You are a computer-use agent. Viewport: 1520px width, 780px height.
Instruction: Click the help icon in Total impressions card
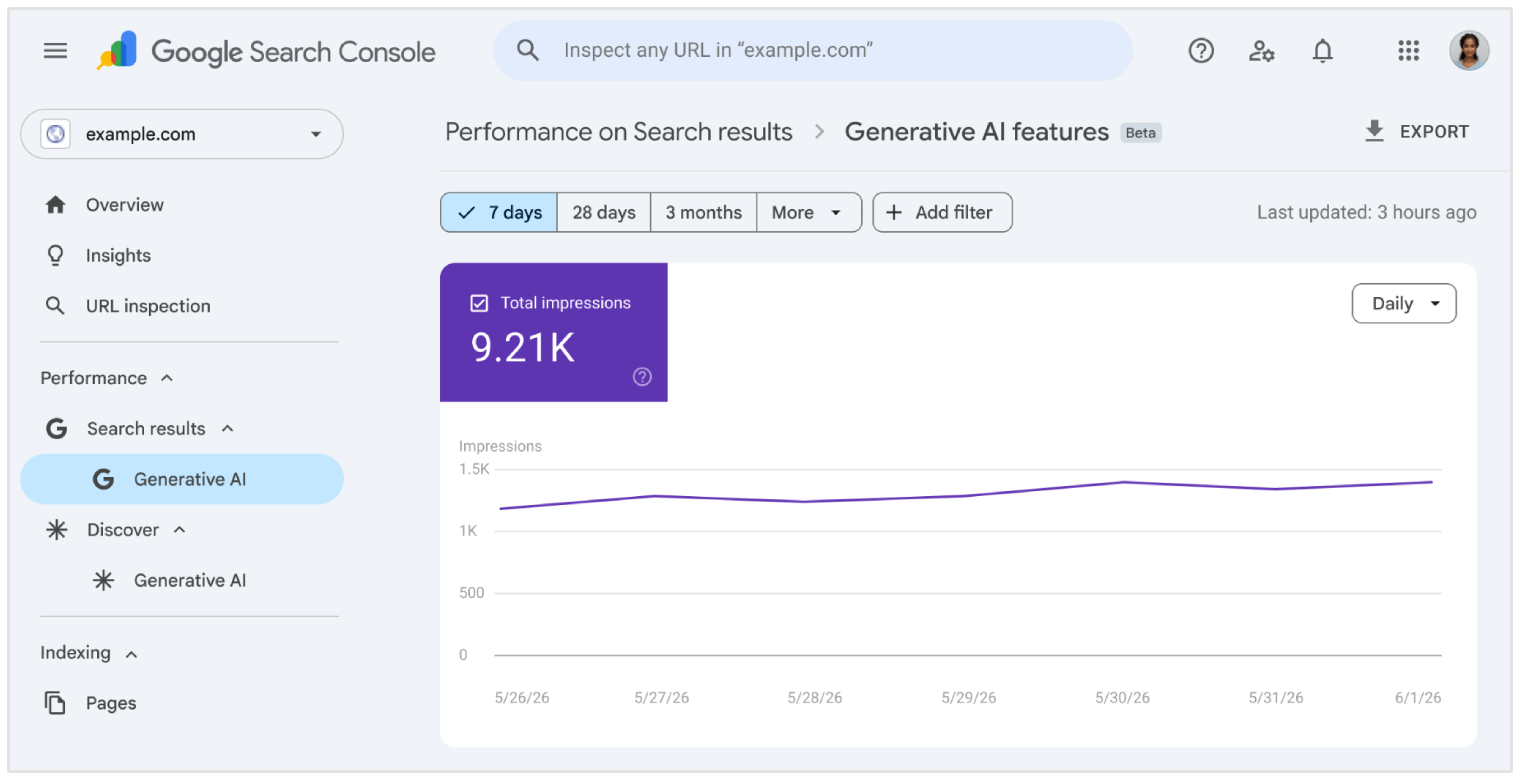[643, 377]
